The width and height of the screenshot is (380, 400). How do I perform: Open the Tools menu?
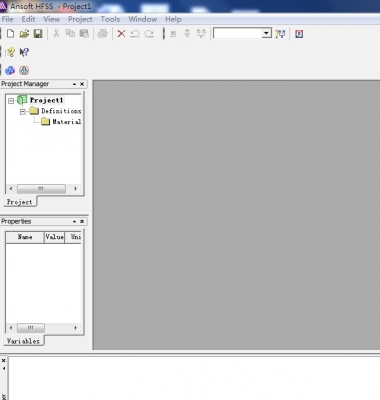click(110, 19)
